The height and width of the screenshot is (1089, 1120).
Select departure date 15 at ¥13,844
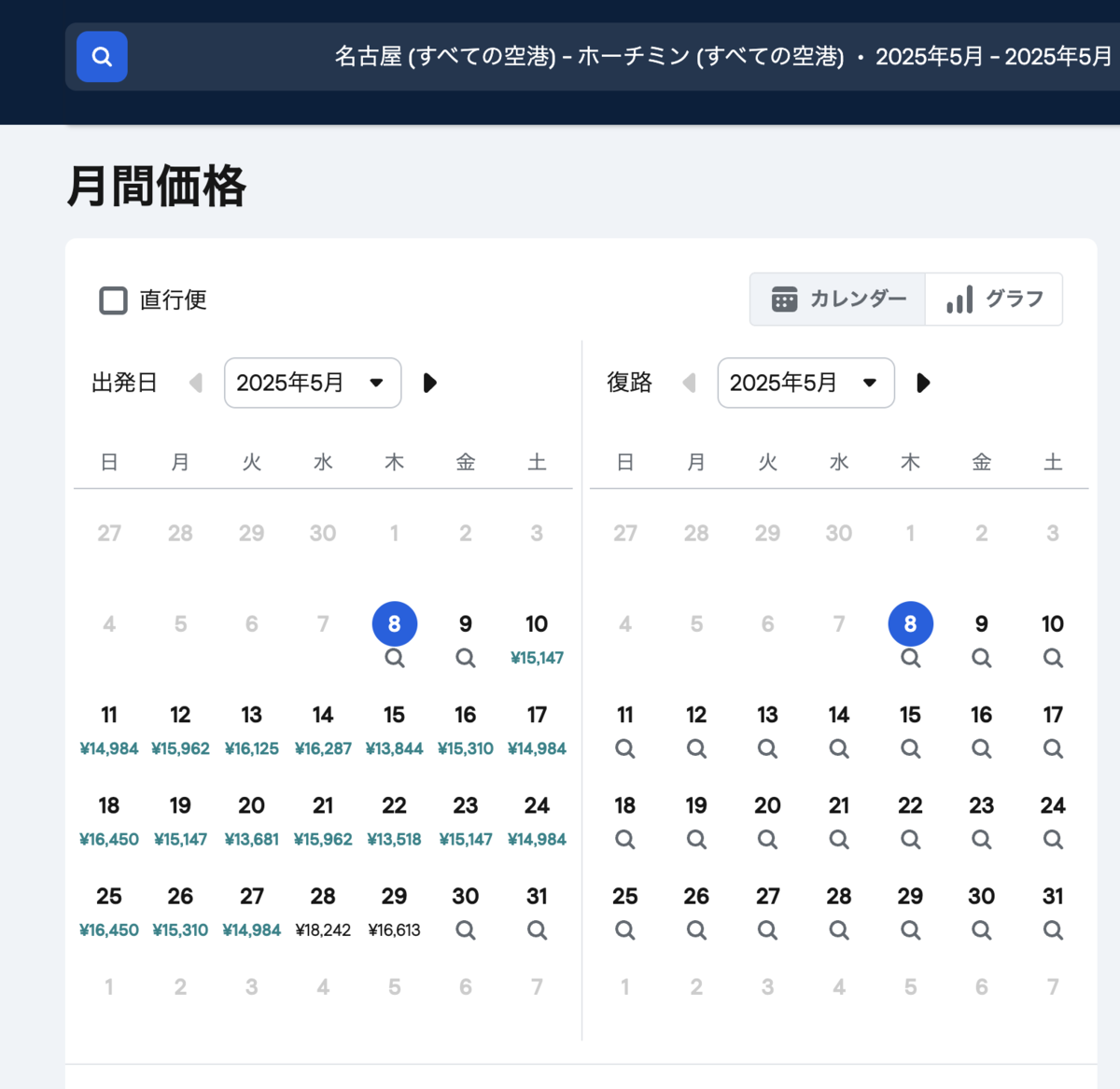point(395,730)
